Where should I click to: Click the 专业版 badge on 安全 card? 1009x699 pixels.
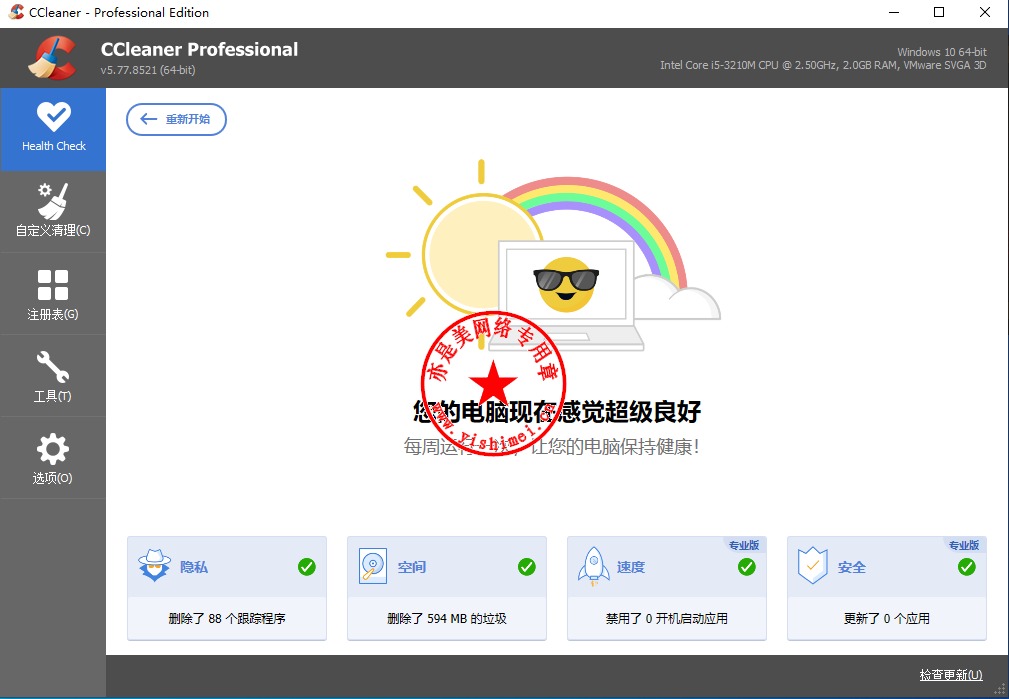tap(964, 545)
